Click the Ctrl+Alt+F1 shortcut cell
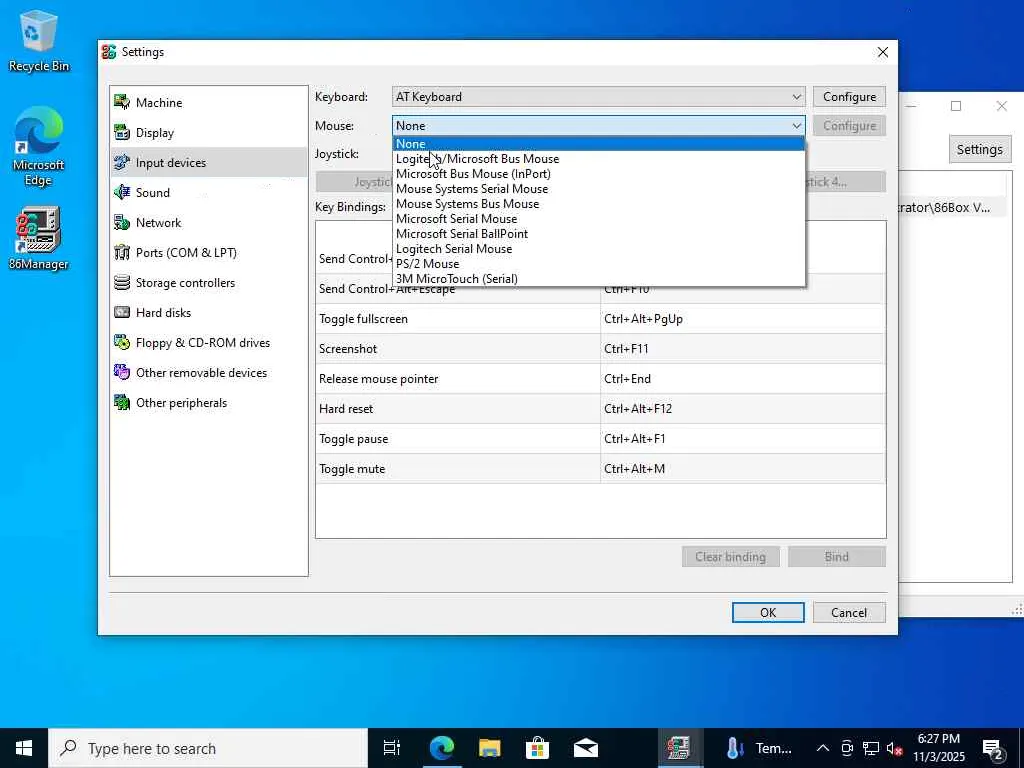 743,439
